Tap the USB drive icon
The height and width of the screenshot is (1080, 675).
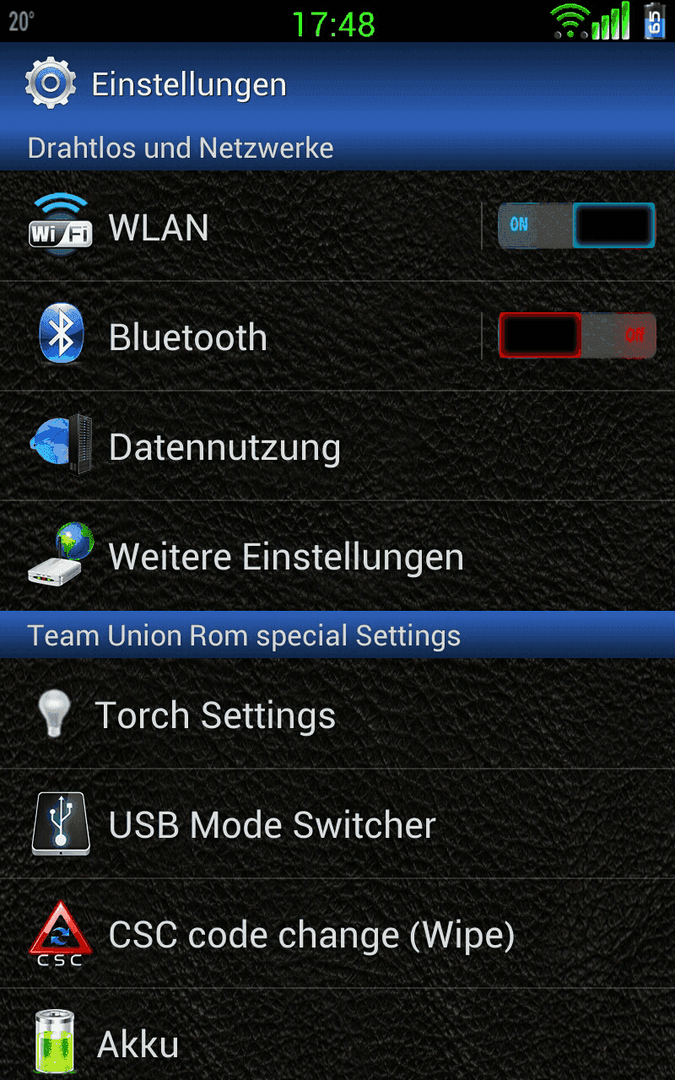(x=61, y=824)
